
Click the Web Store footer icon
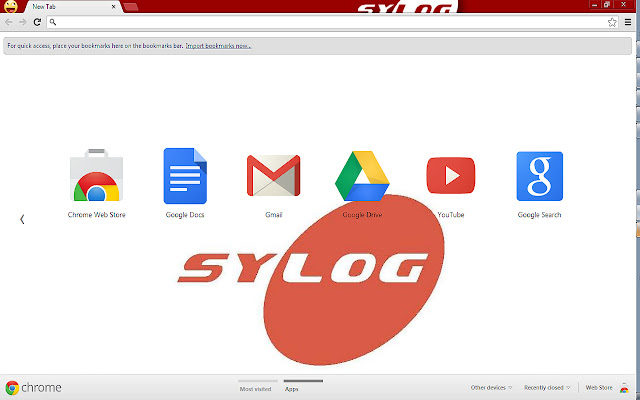coord(624,388)
